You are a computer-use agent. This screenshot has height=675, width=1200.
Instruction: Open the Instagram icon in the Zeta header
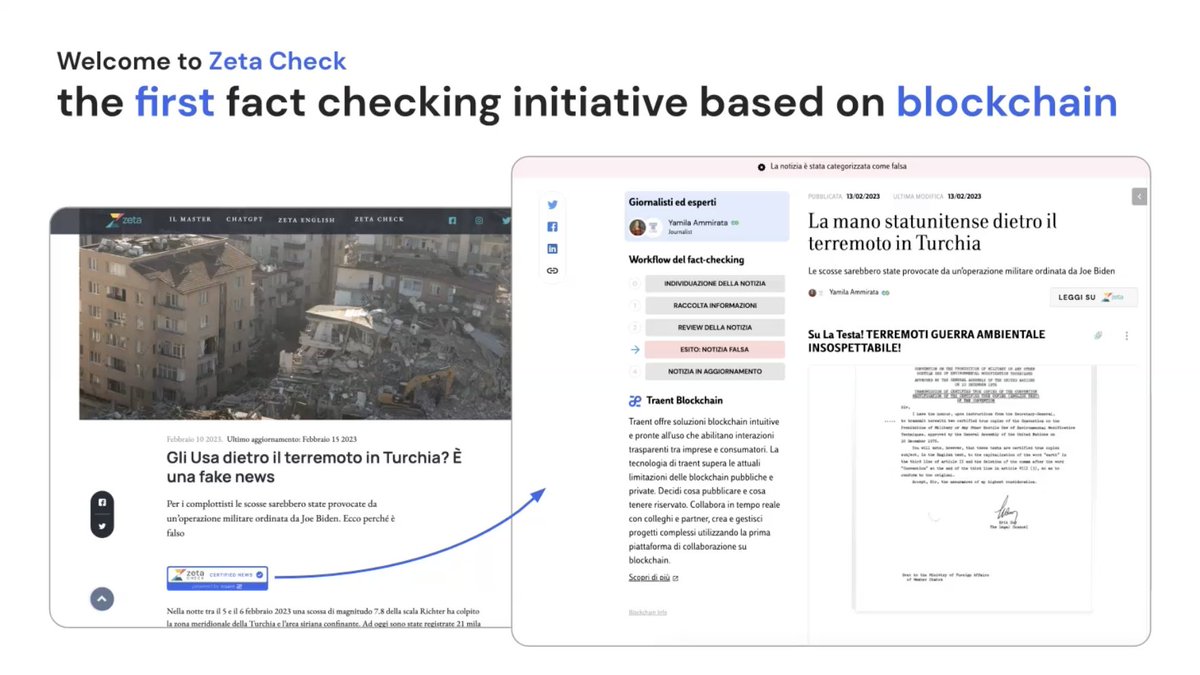click(479, 220)
